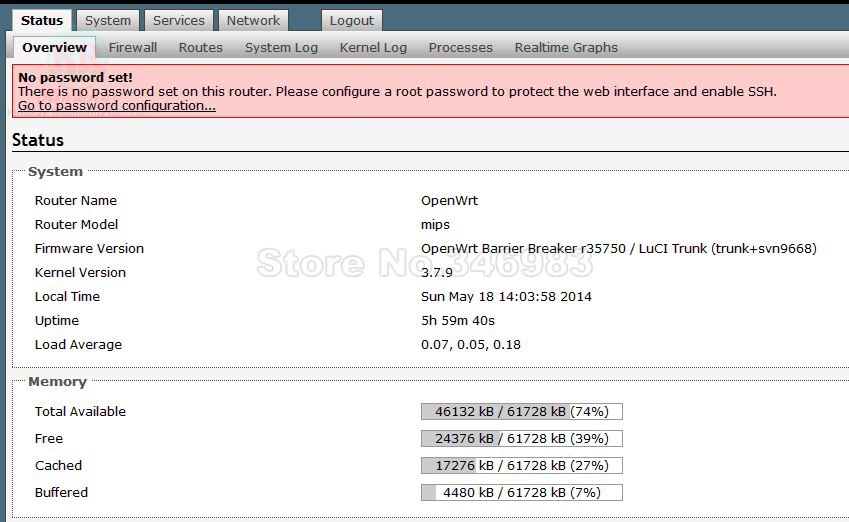Select the Router Name value 'OpenWrt'

pos(449,200)
